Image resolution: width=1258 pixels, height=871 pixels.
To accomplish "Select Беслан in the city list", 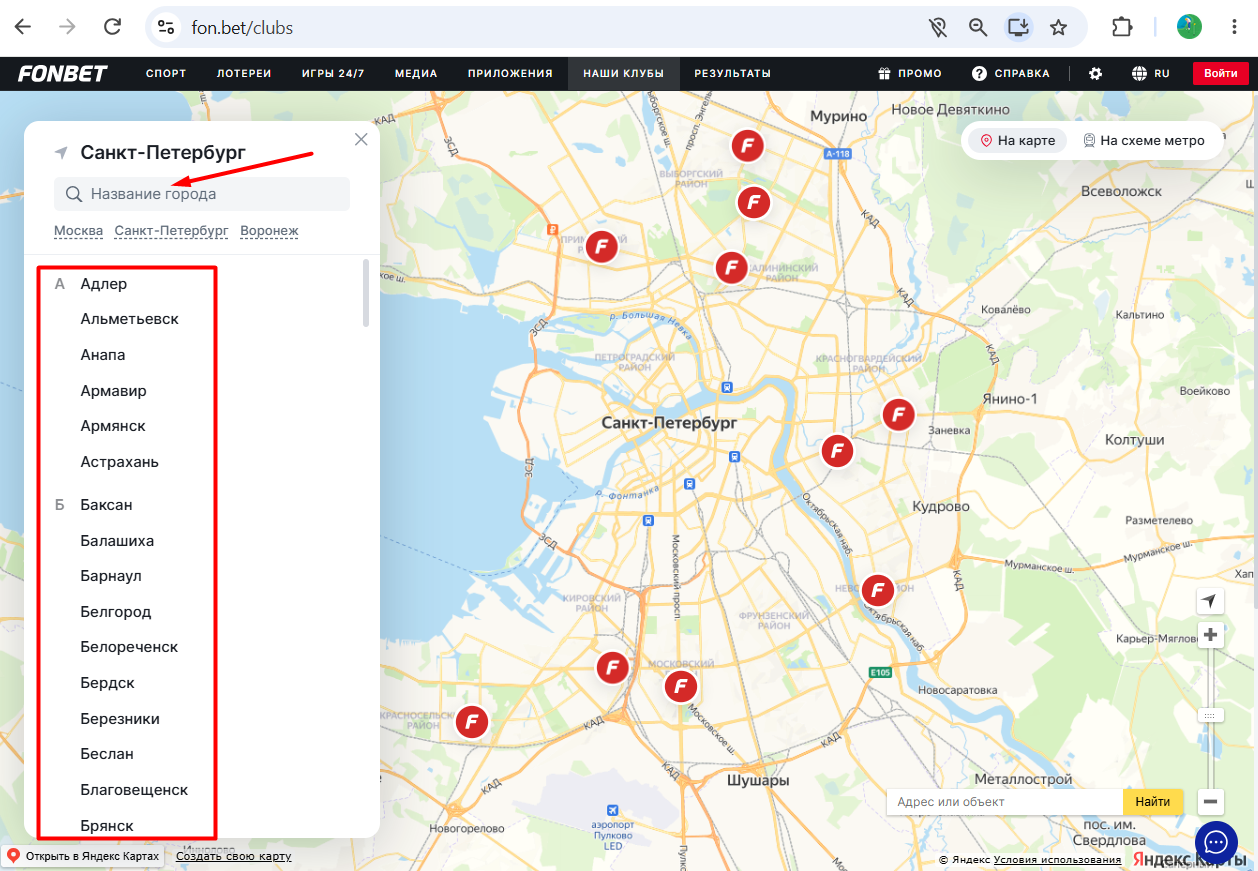I will 107,754.
